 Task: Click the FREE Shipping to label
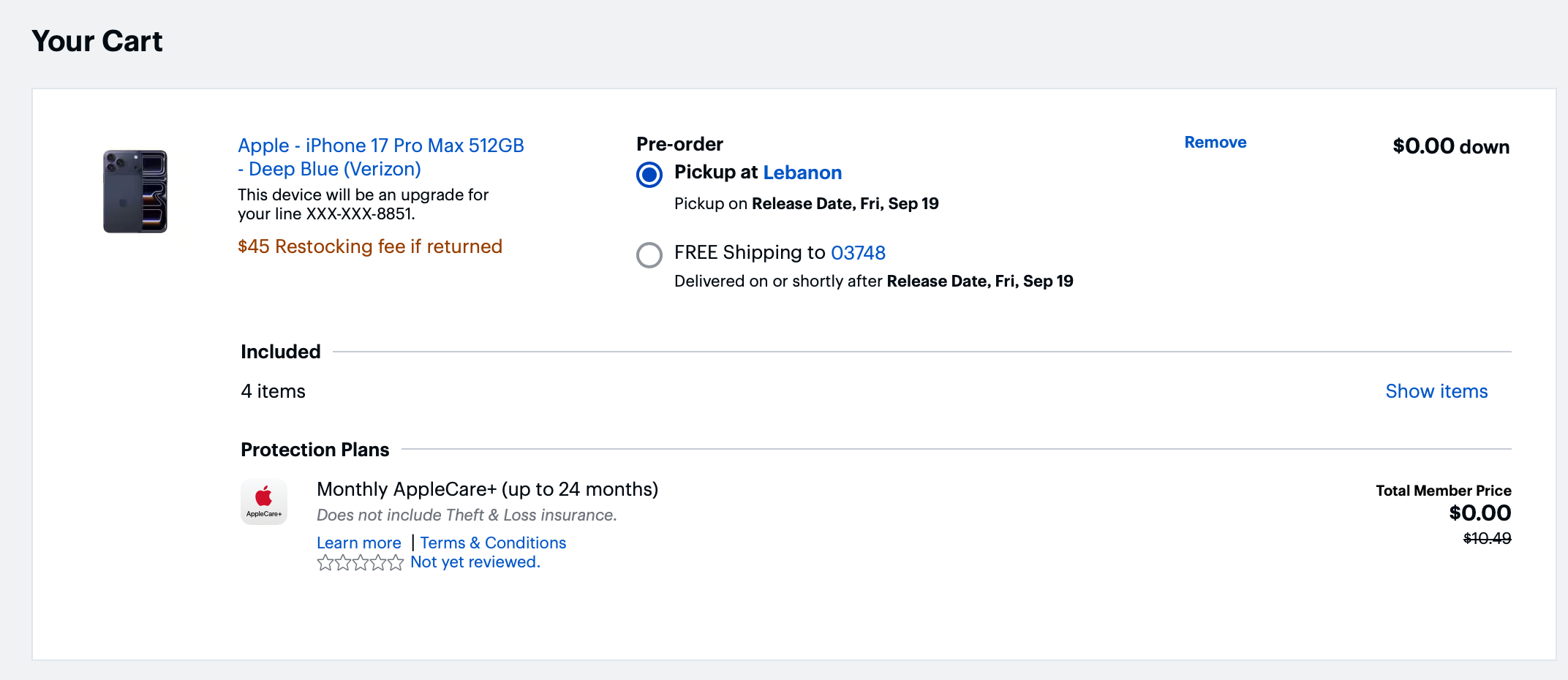coord(749,253)
